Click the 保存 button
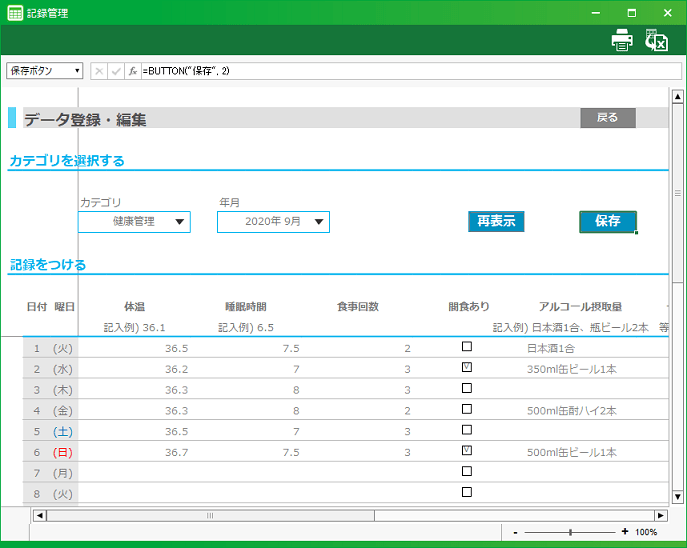The height and width of the screenshot is (548, 687). tap(608, 221)
